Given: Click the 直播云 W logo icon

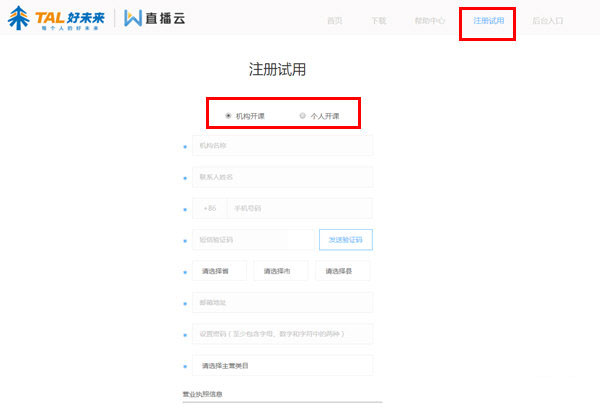Looking at the screenshot, I should (137, 20).
